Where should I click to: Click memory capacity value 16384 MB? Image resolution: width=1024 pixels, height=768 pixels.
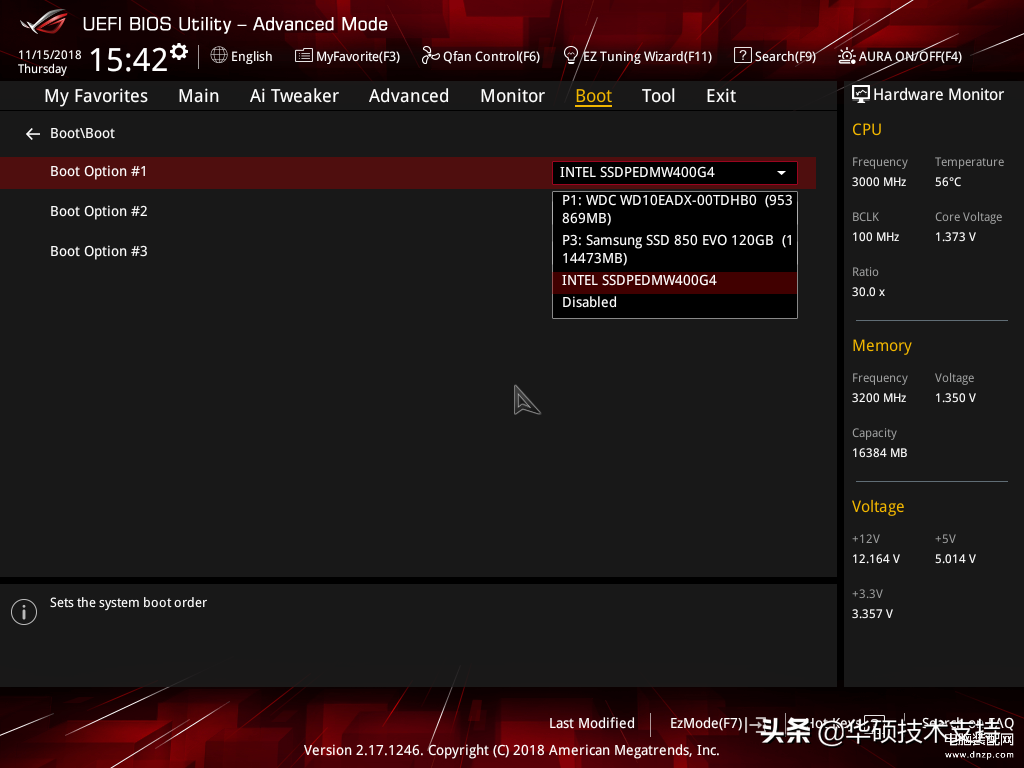click(x=880, y=453)
